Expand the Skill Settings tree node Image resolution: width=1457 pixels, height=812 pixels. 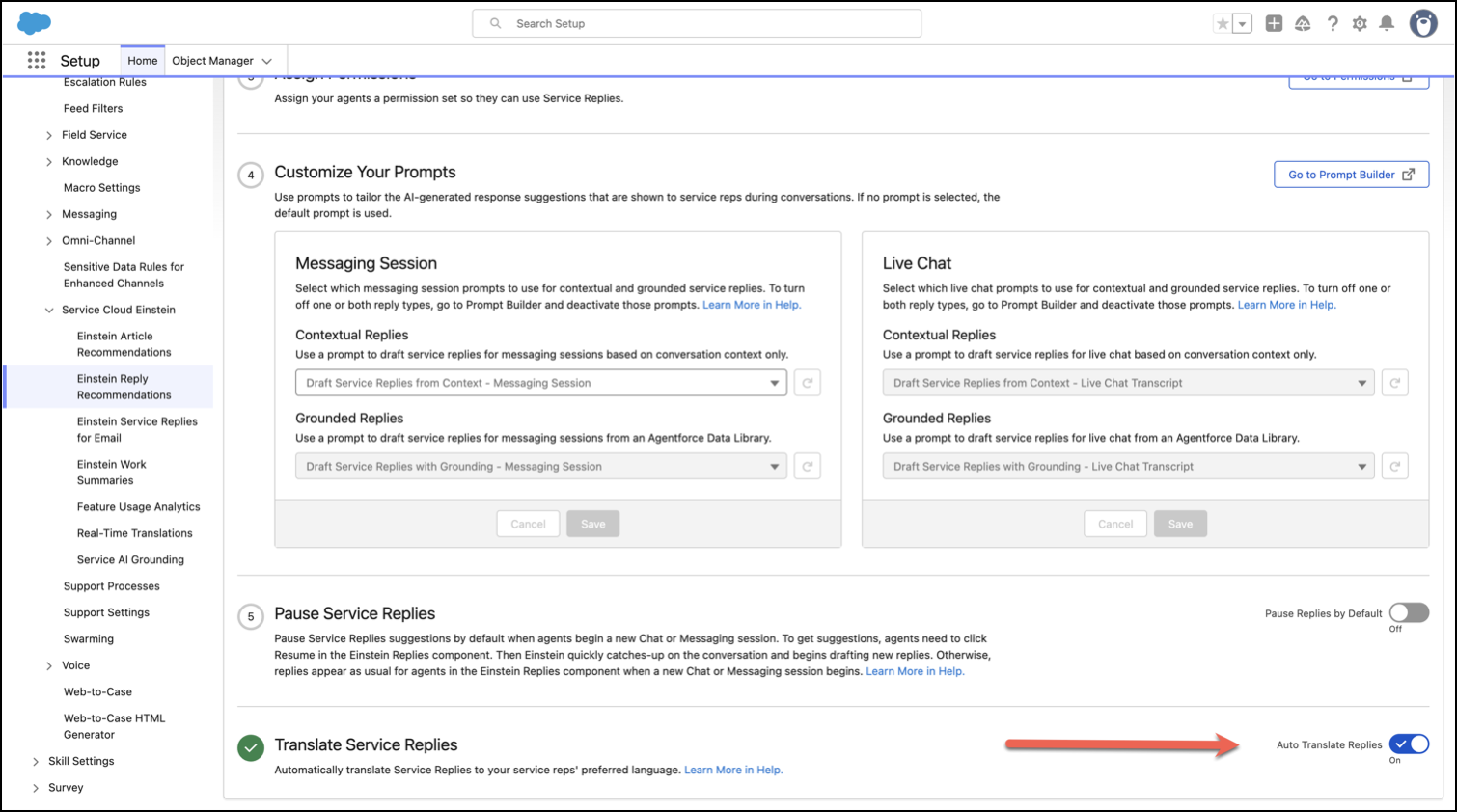tap(36, 762)
